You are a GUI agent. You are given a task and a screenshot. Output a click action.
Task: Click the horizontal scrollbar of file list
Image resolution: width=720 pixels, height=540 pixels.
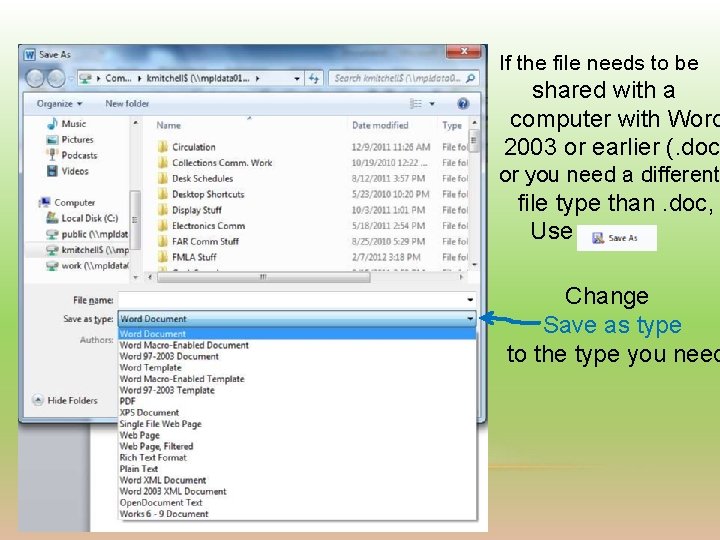(x=263, y=277)
